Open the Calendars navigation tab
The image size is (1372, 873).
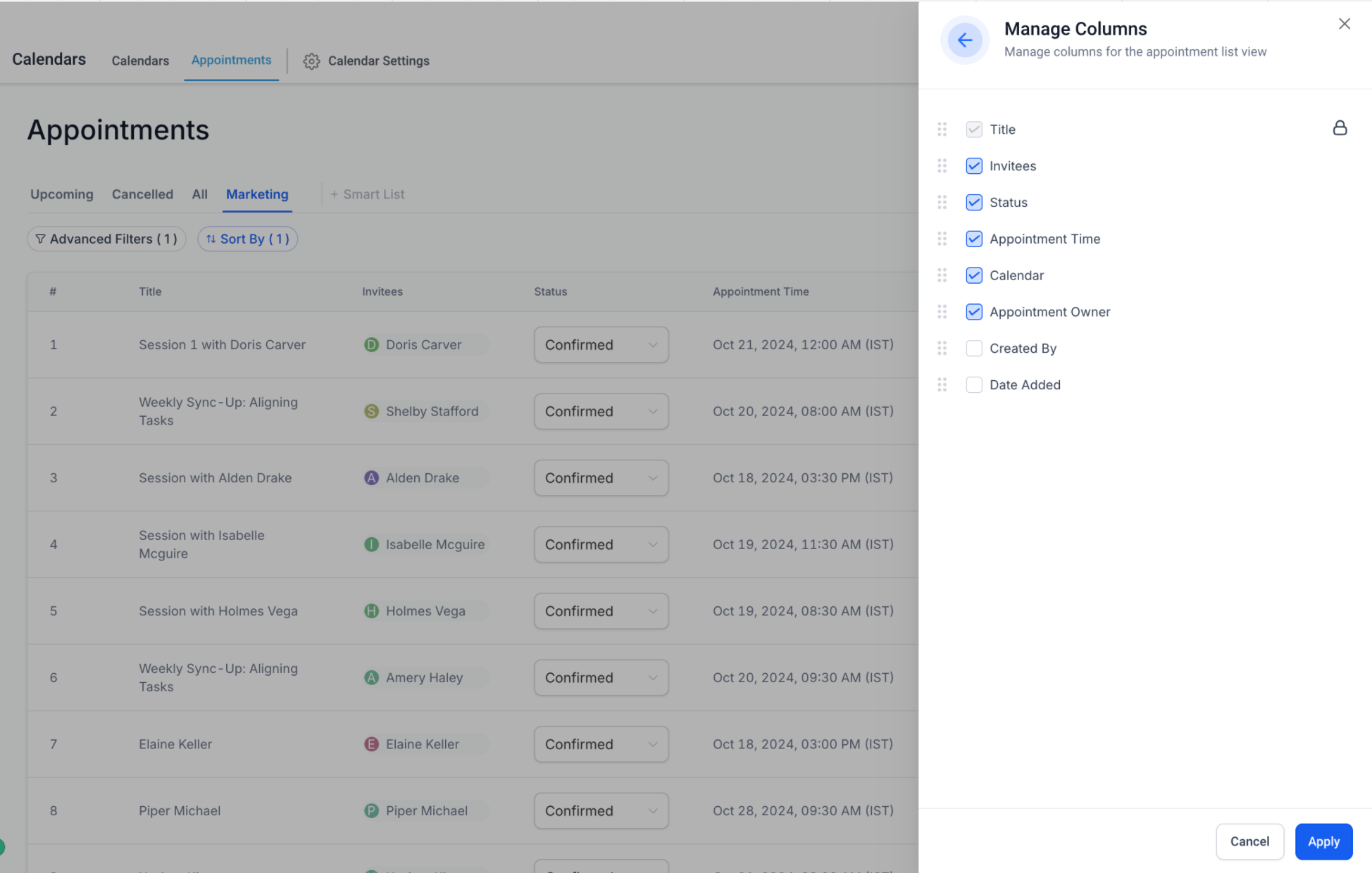point(140,61)
